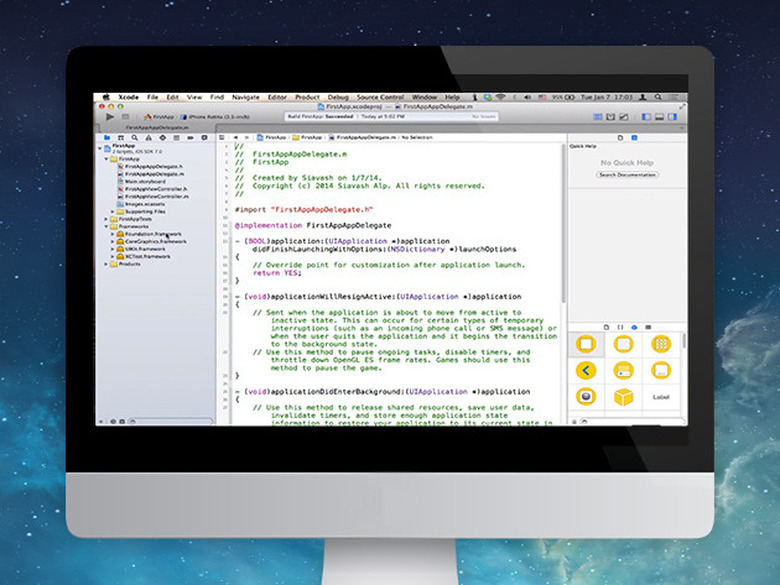
Task: Expand the FirstAppTests group
Action: coord(106,219)
